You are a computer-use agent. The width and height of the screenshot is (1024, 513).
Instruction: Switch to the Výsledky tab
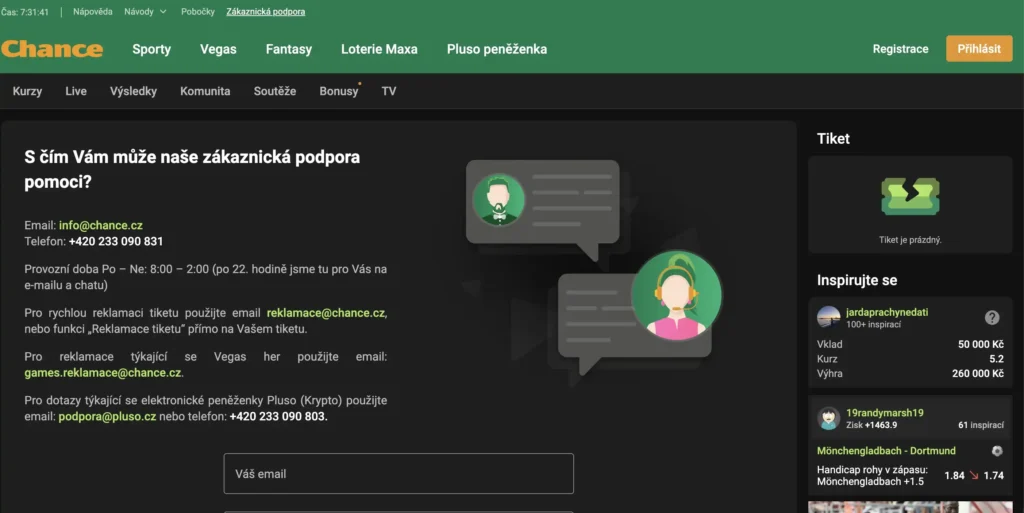tap(133, 91)
